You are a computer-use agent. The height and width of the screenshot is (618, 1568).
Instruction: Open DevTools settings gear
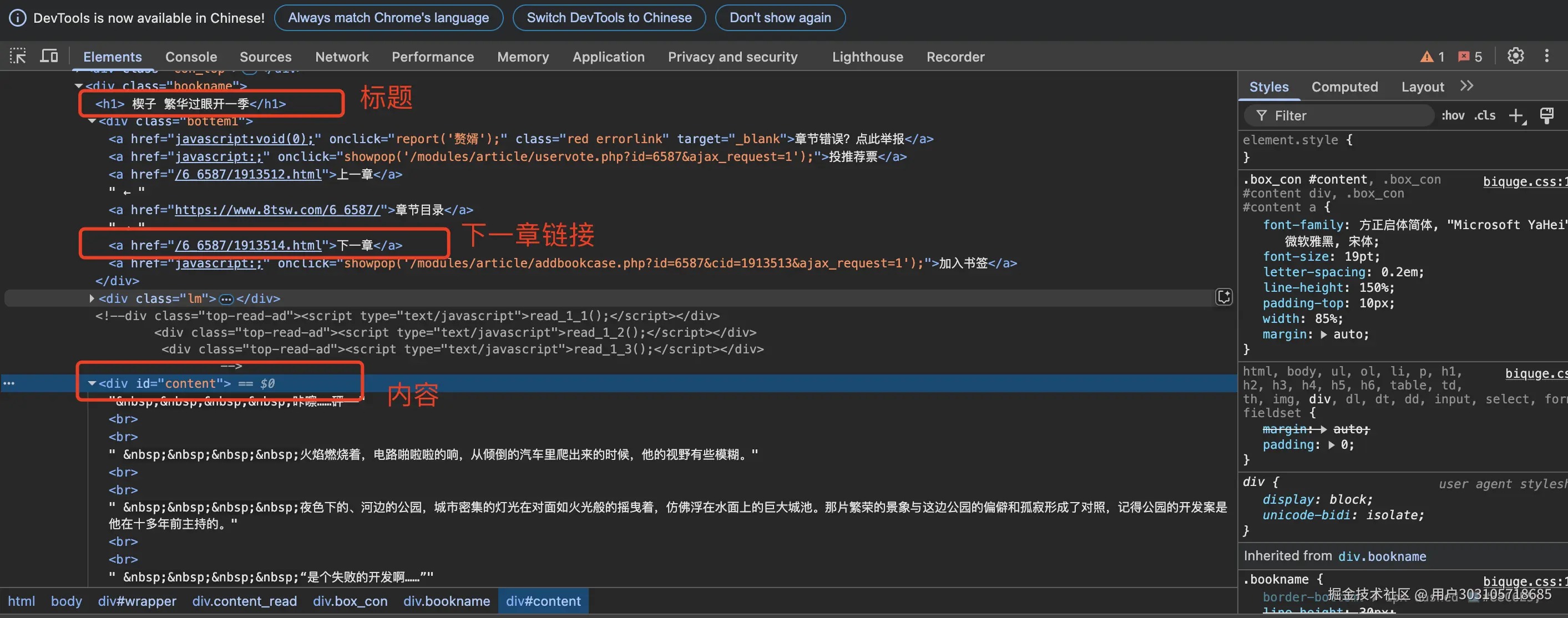click(1515, 56)
